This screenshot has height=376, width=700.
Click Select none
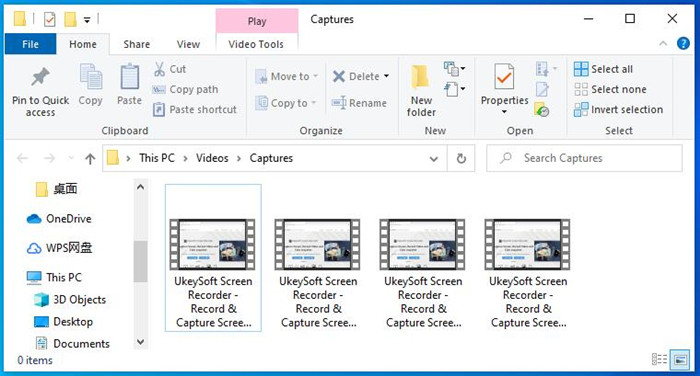[610, 89]
